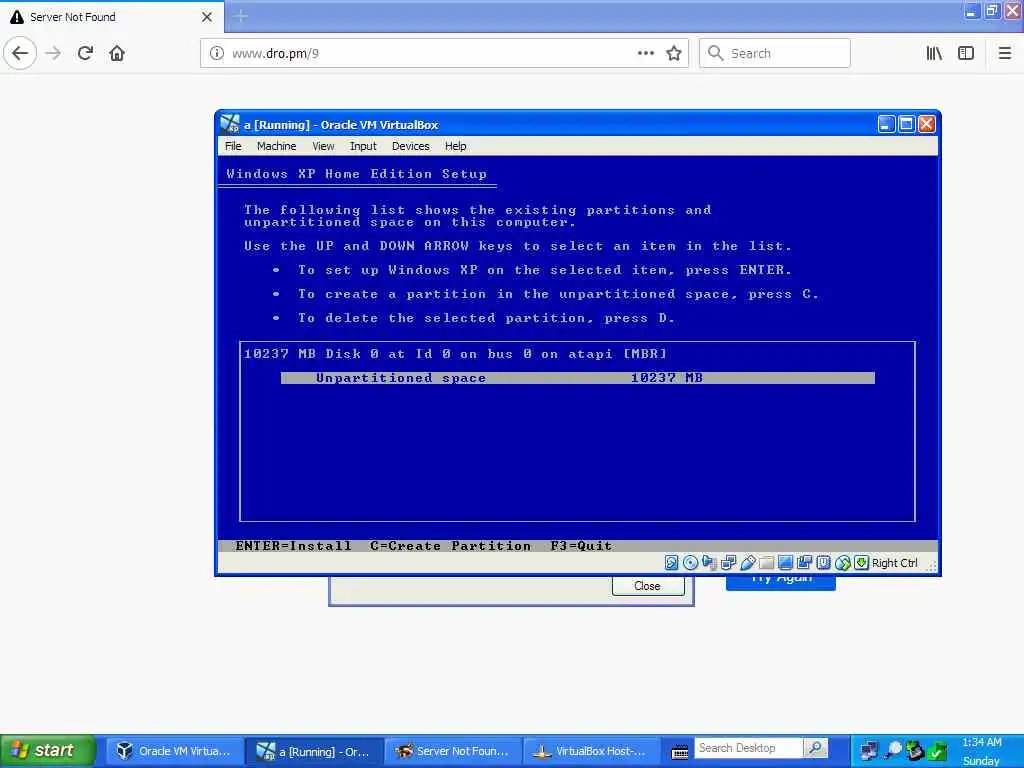1024x768 pixels.
Task: Switch to Oracle VM VirtualBox Manager taskbar button
Action: click(173, 751)
